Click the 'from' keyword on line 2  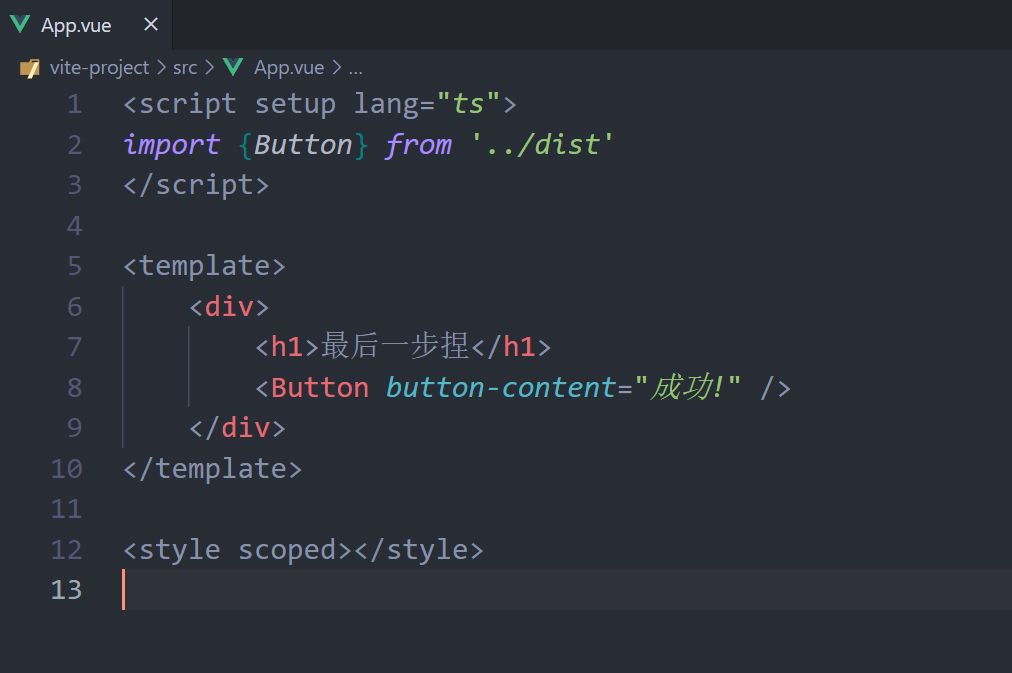(x=419, y=145)
